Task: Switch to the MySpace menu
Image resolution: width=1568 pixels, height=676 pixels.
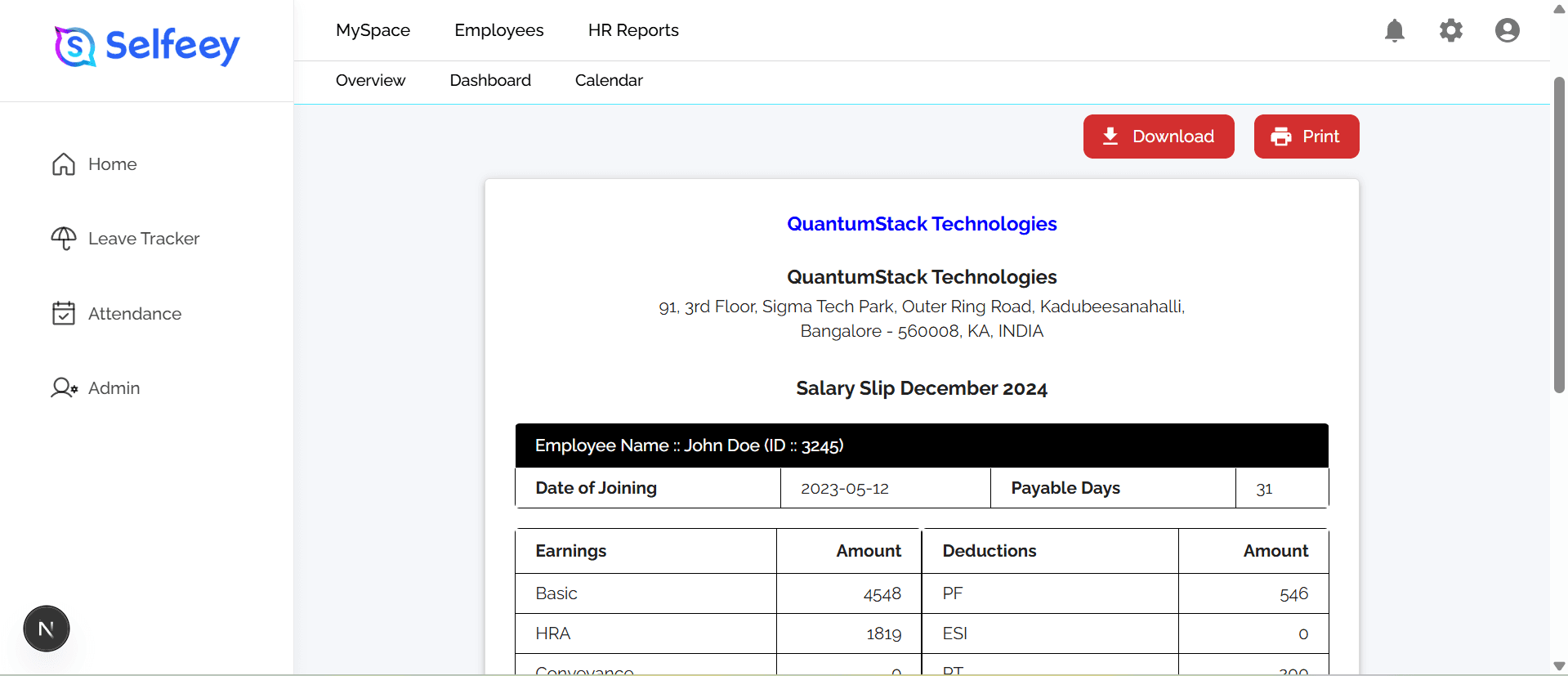Action: 373,30
